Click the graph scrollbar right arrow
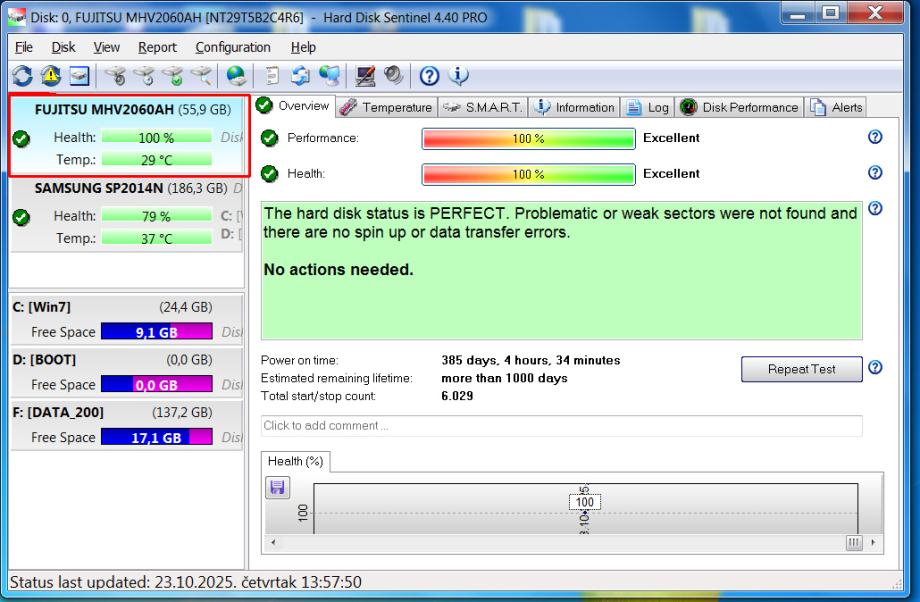This screenshot has width=920, height=602. tap(873, 543)
